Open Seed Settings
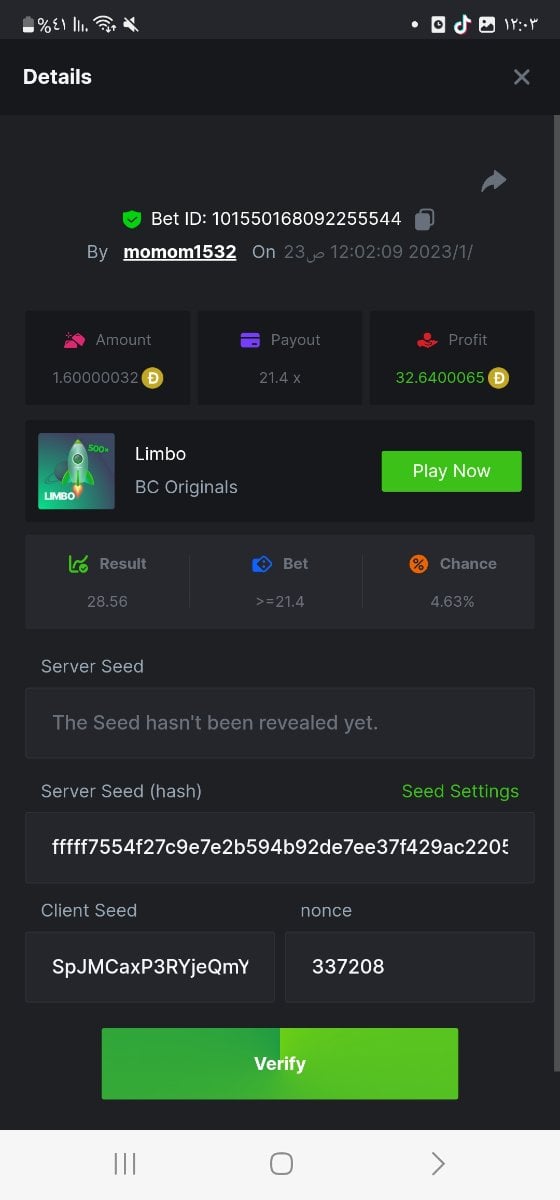The height and width of the screenshot is (1200, 560). (460, 791)
